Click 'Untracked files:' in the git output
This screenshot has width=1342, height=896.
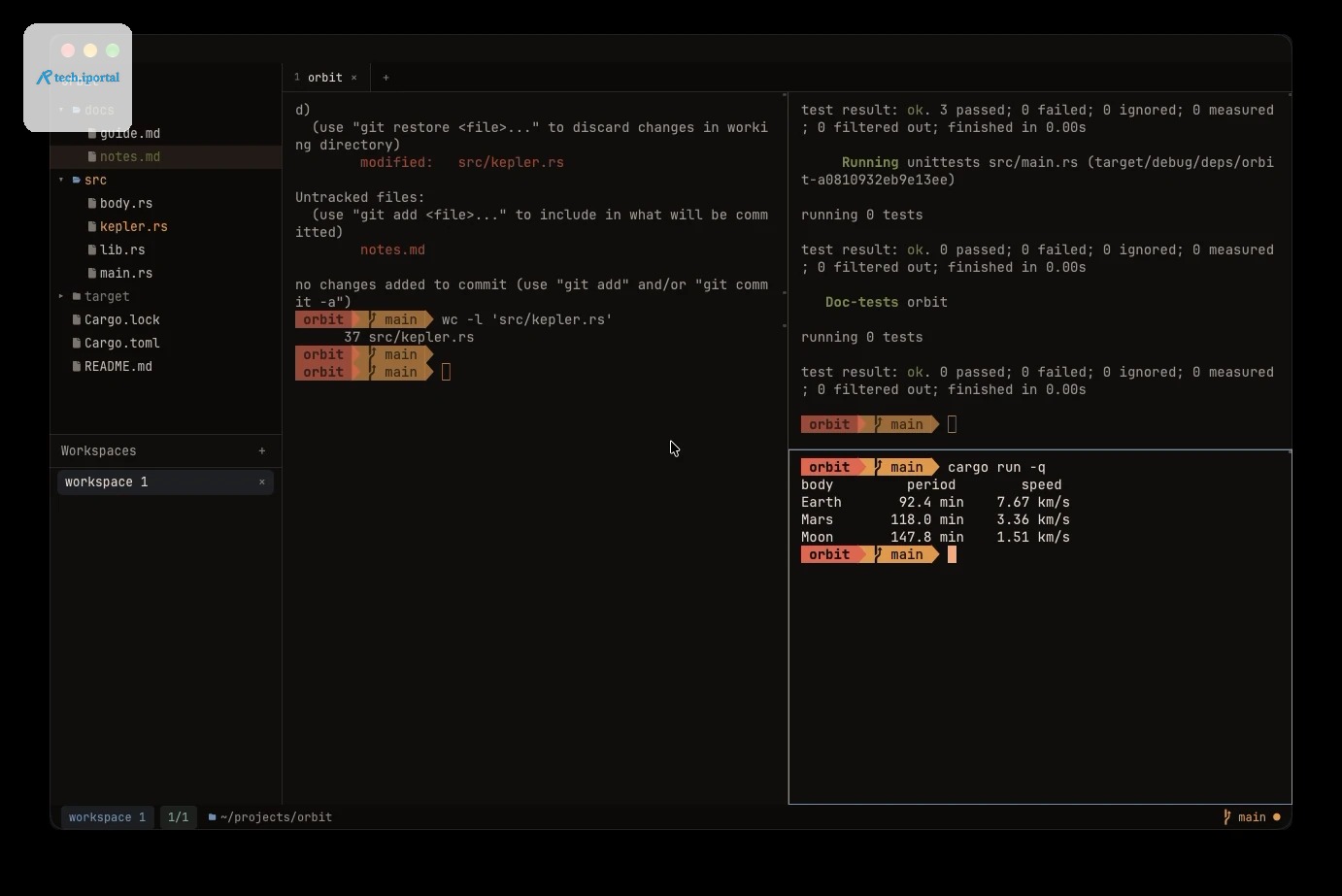point(360,197)
